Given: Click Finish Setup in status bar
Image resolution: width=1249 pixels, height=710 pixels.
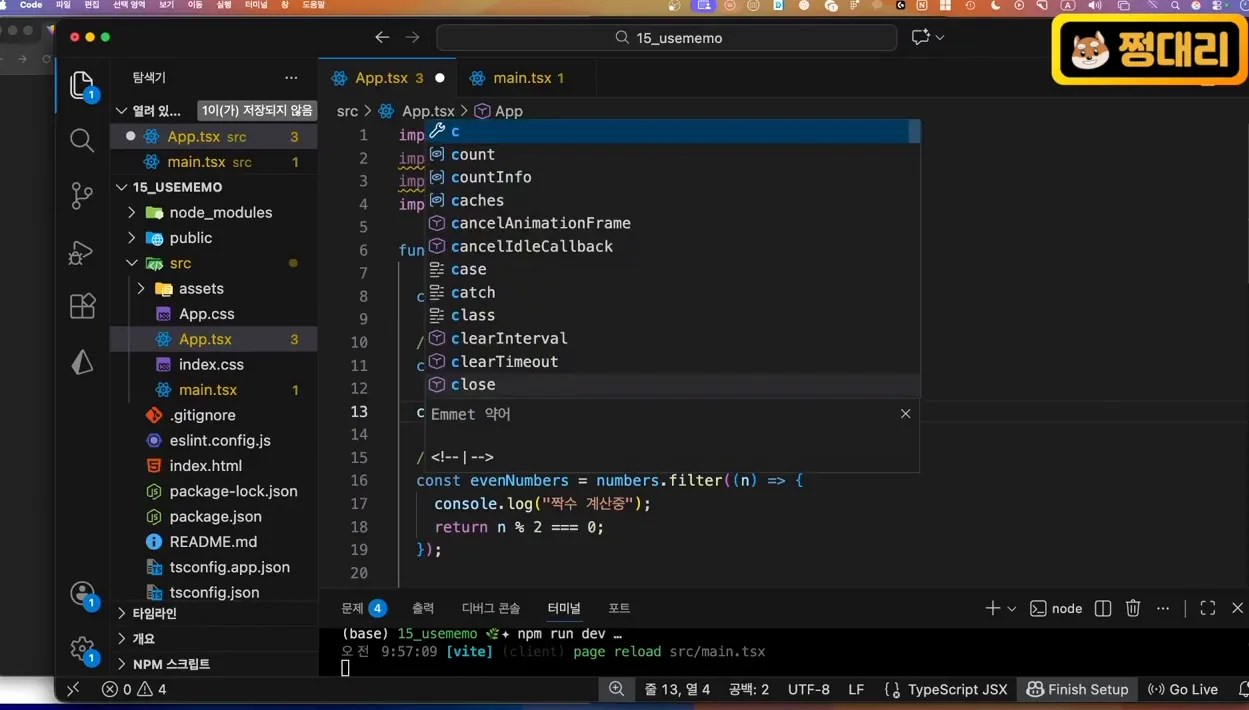Looking at the screenshot, I should pyautogui.click(x=1078, y=689).
